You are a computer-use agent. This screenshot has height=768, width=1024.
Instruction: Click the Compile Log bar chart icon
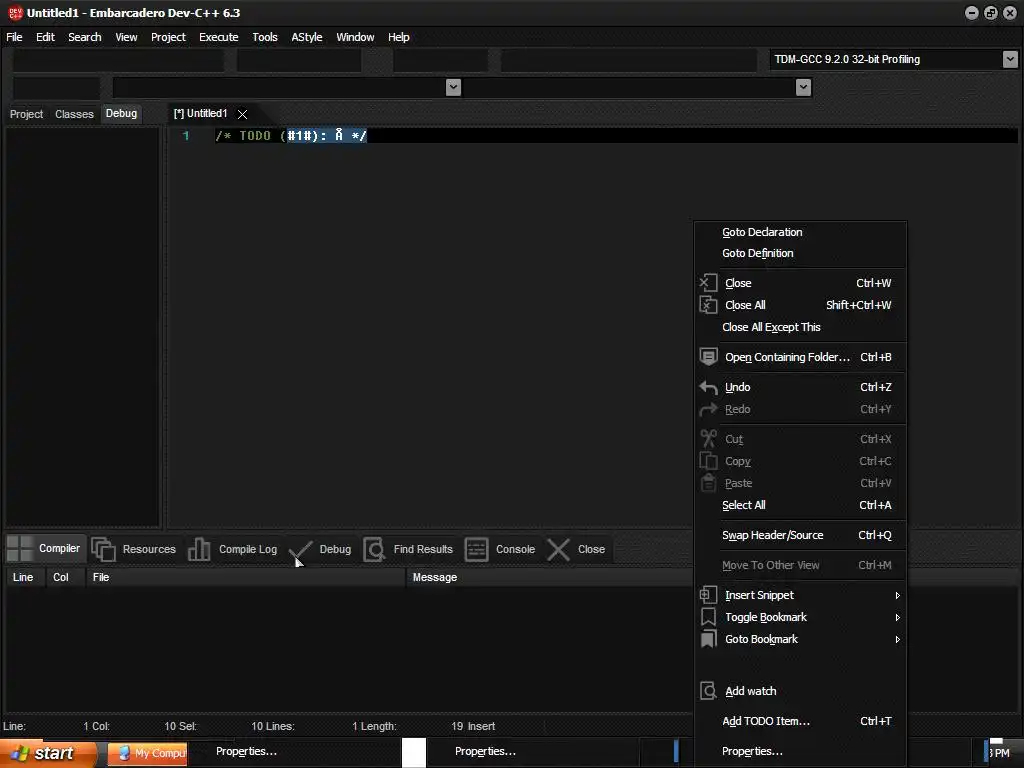[x=199, y=549]
